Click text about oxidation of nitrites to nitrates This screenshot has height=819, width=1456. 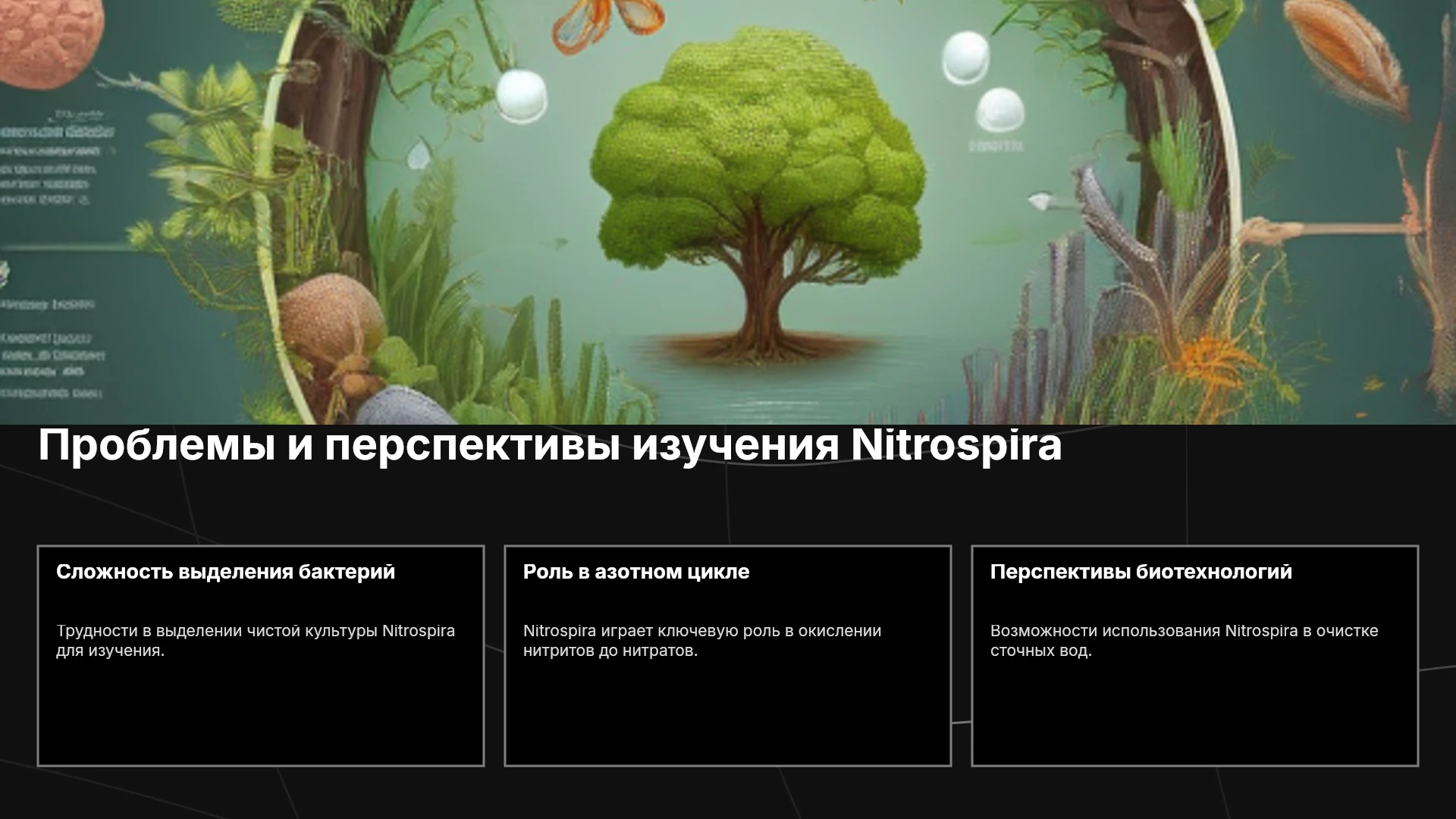click(x=702, y=641)
